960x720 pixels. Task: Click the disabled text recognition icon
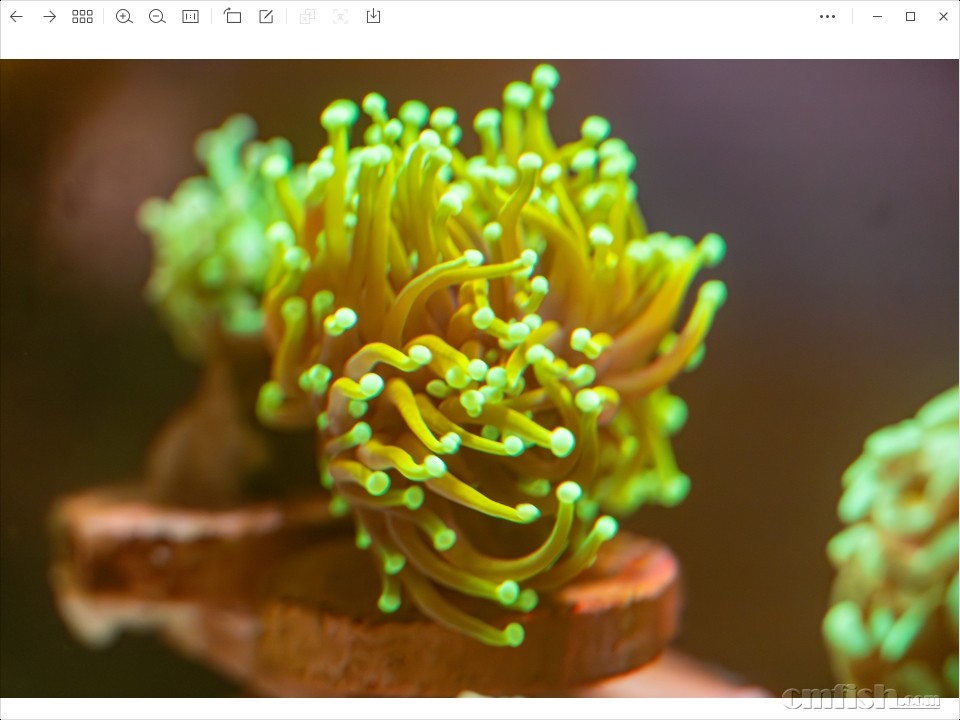[340, 16]
